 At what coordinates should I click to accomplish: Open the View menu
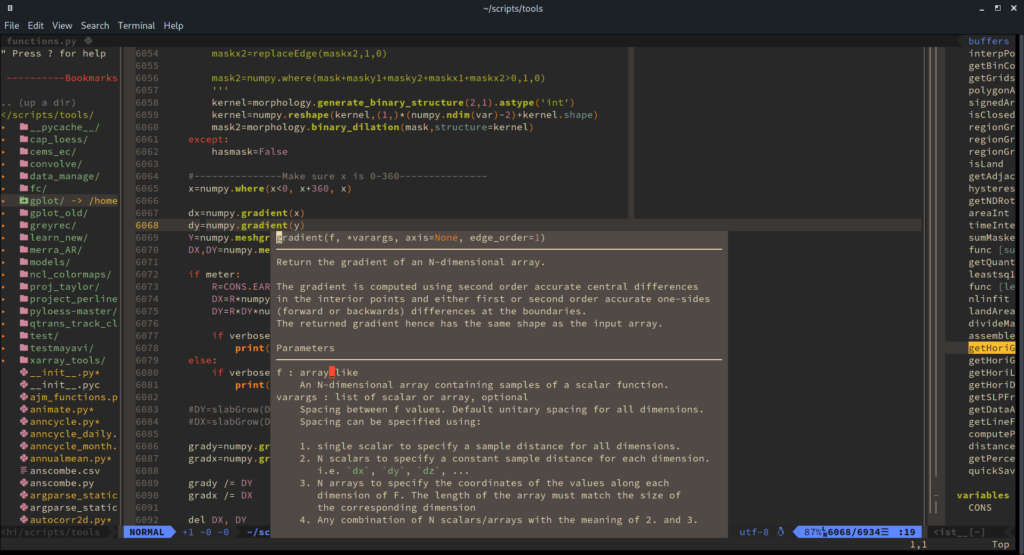pyautogui.click(x=62, y=25)
